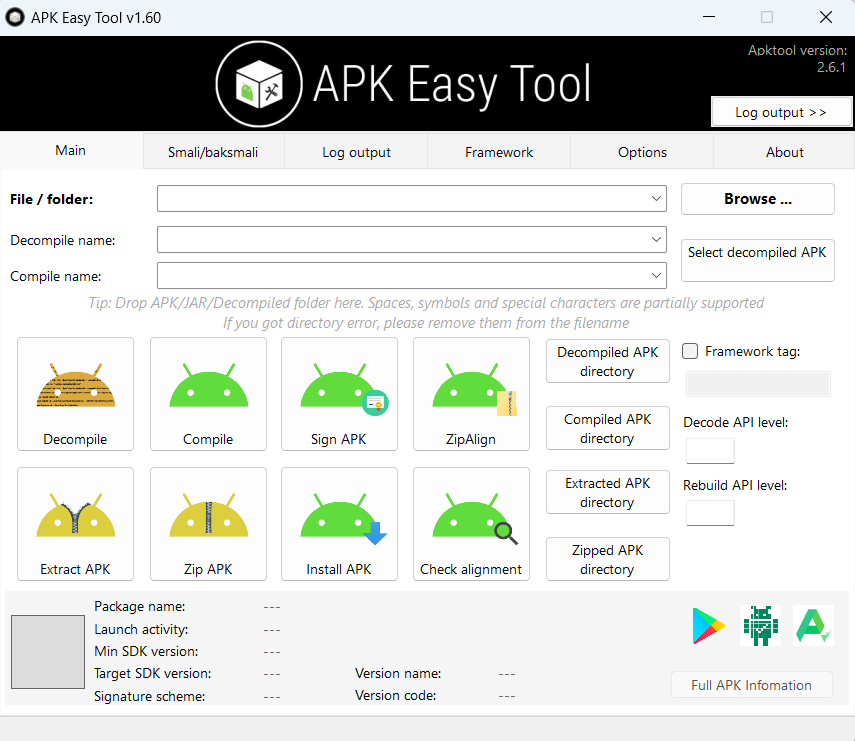The height and width of the screenshot is (741, 855).
Task: Click the 'Package name:' label
Action: [x=140, y=606]
